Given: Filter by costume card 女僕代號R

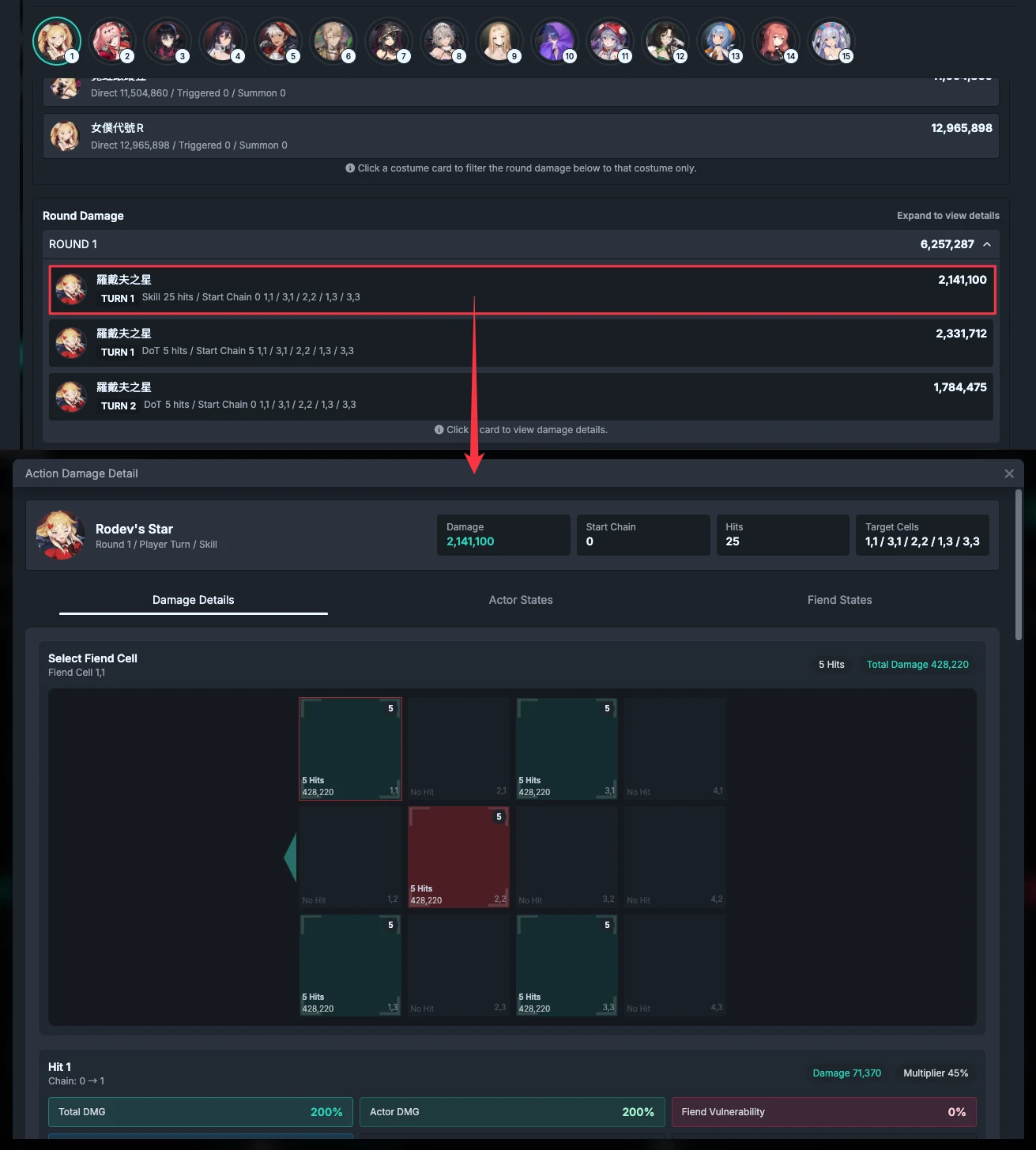Looking at the screenshot, I should (x=521, y=136).
